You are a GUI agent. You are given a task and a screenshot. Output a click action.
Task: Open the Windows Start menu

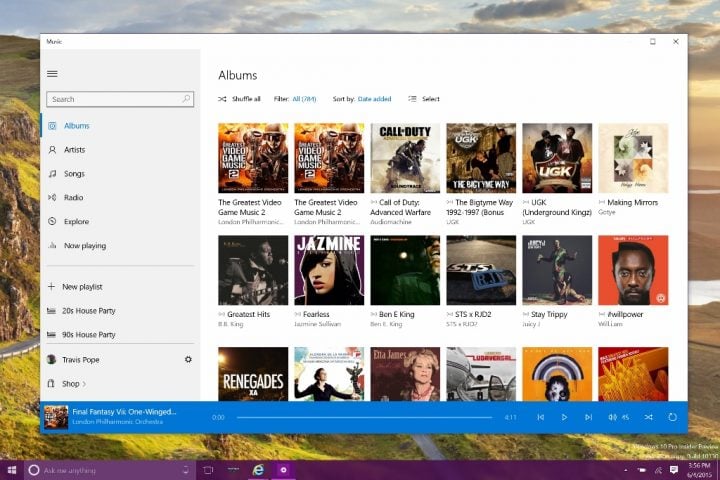pyautogui.click(x=12, y=470)
